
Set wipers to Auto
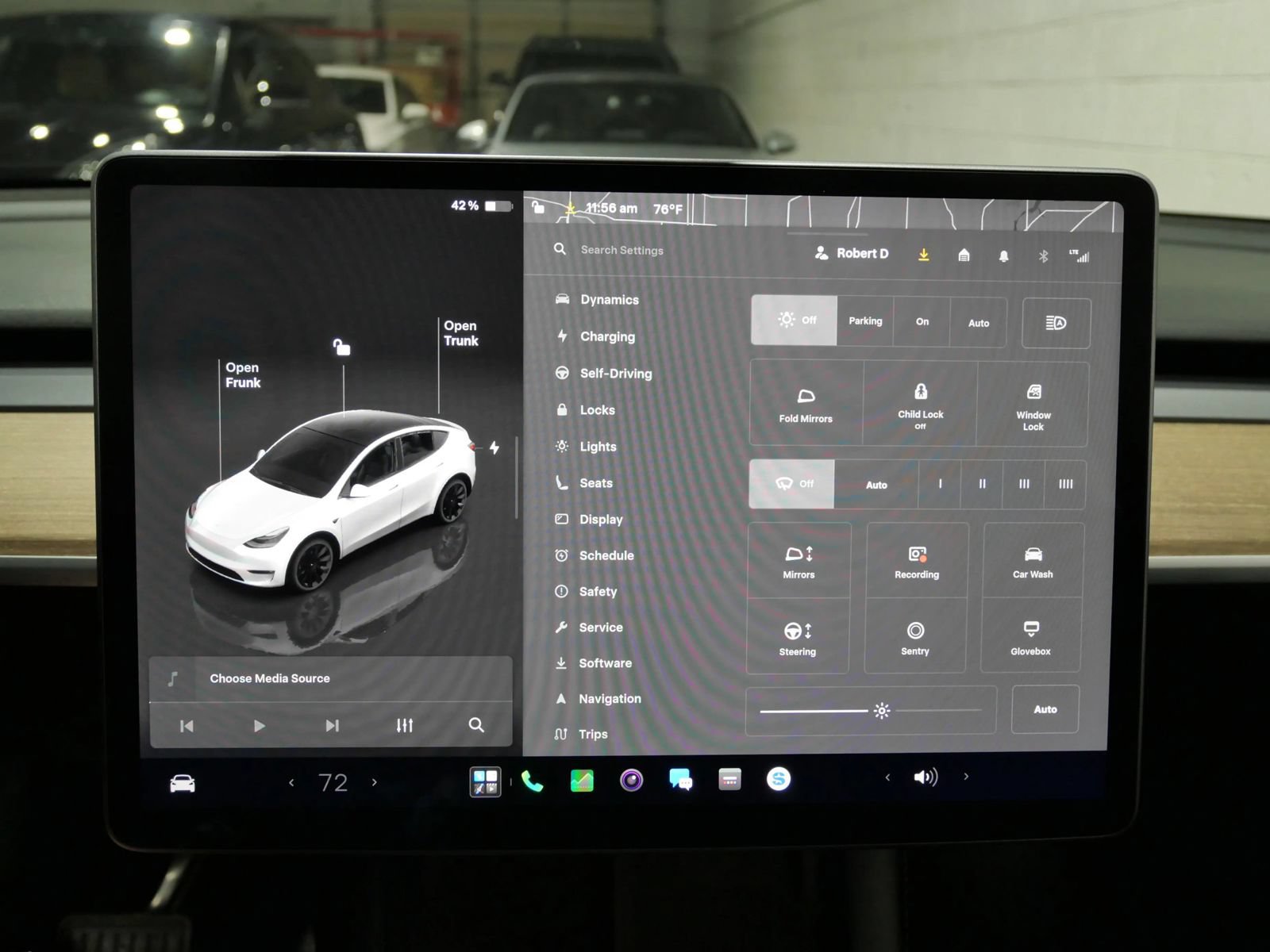click(876, 484)
